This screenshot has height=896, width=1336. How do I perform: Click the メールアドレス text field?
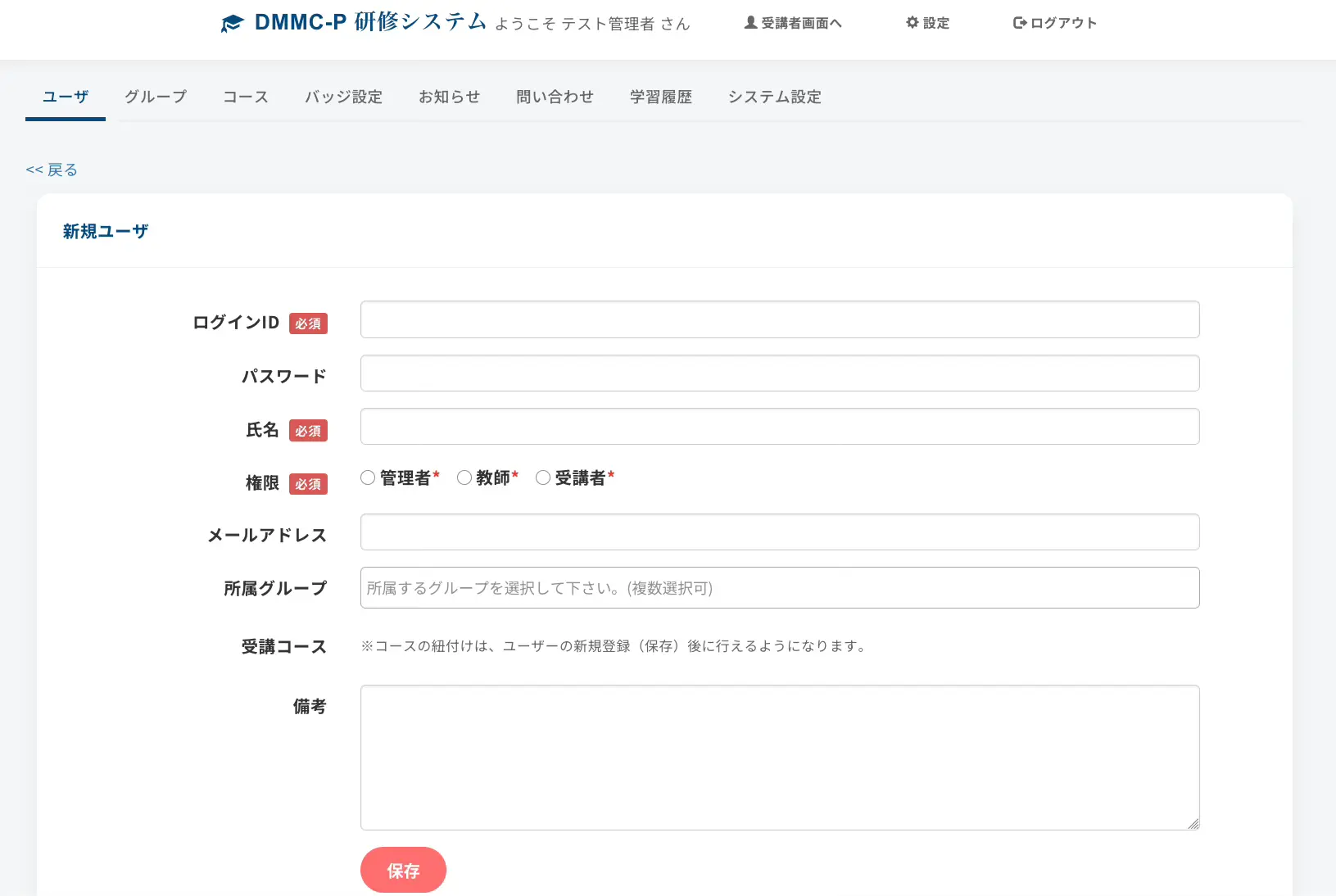779,532
